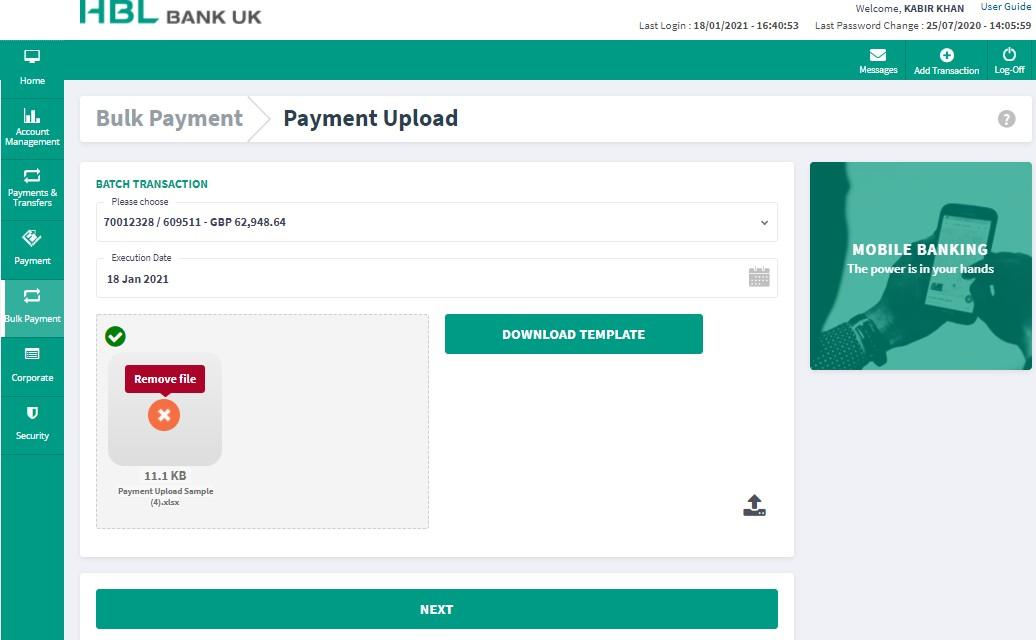Select the Payment sidebar item
Viewport: 1036px width, 640px height.
32,248
